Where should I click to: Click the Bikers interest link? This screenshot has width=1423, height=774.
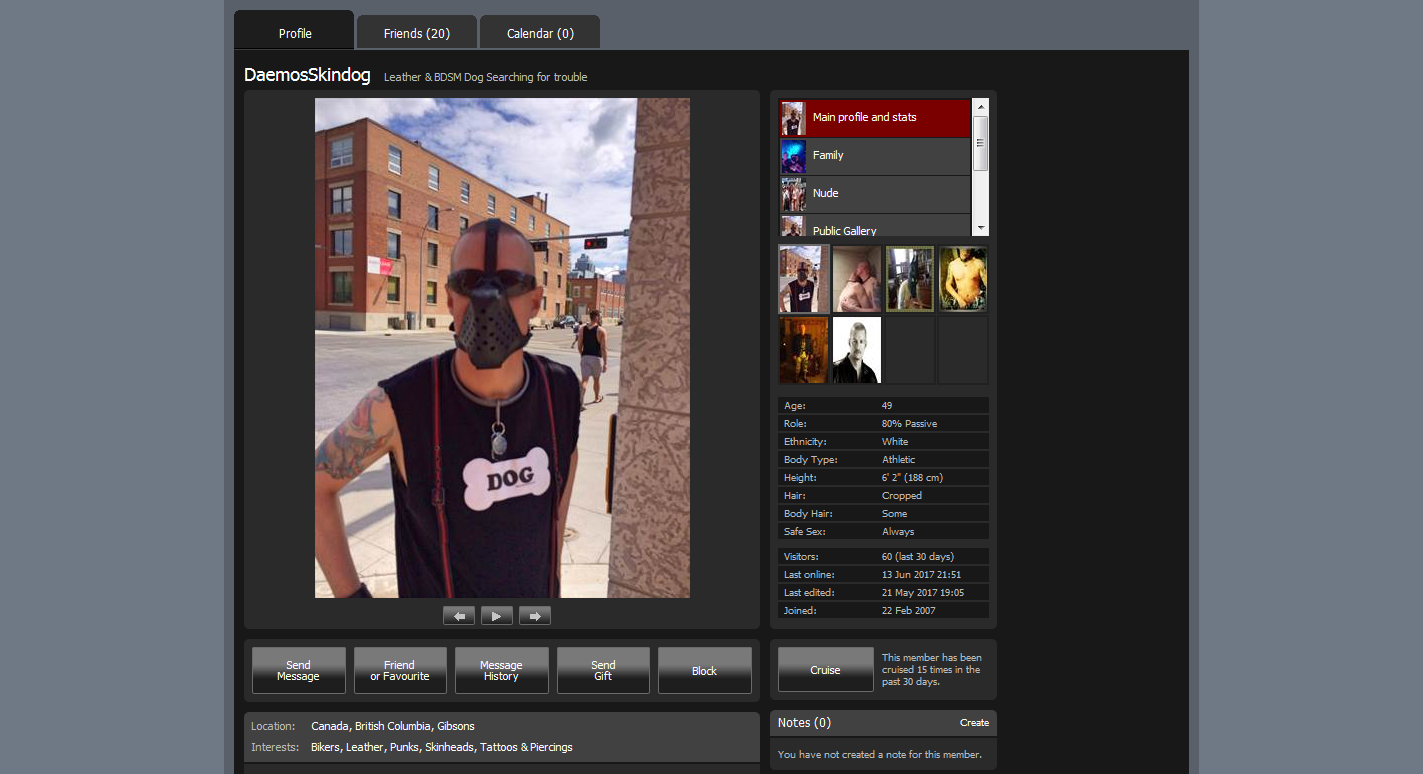326,747
